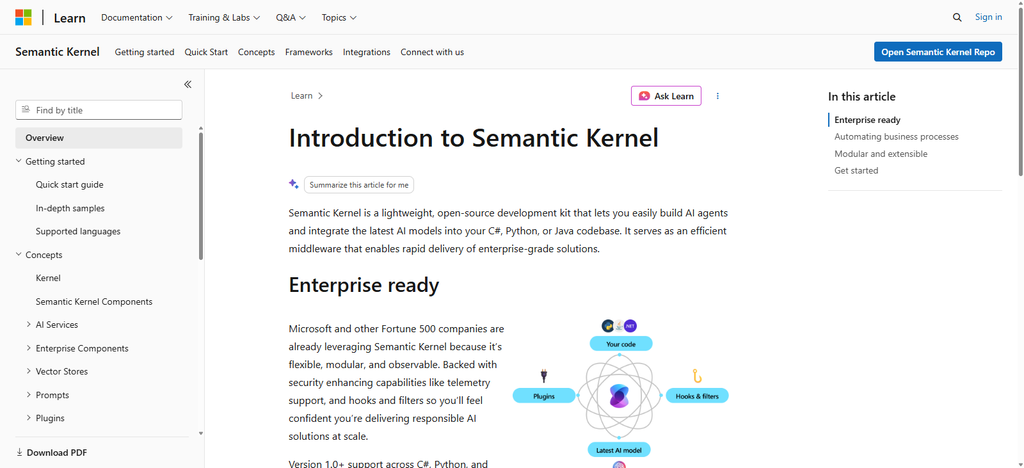Click the Download PDF arrow icon
Screen dimensions: 1024x468
click(x=19, y=452)
